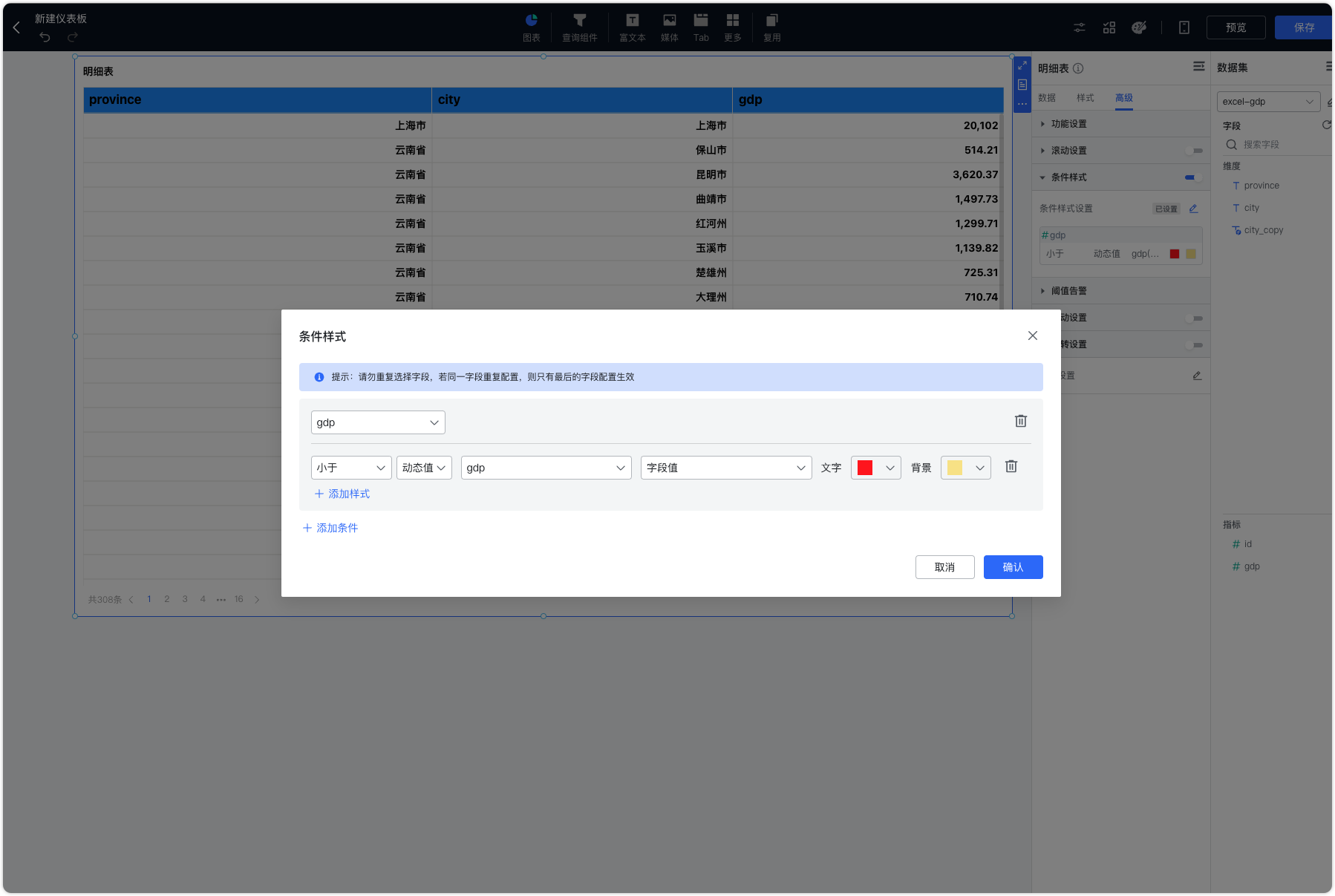Toggle the 条件样式 switch off
Screen dimensions: 1335x896
click(1195, 177)
